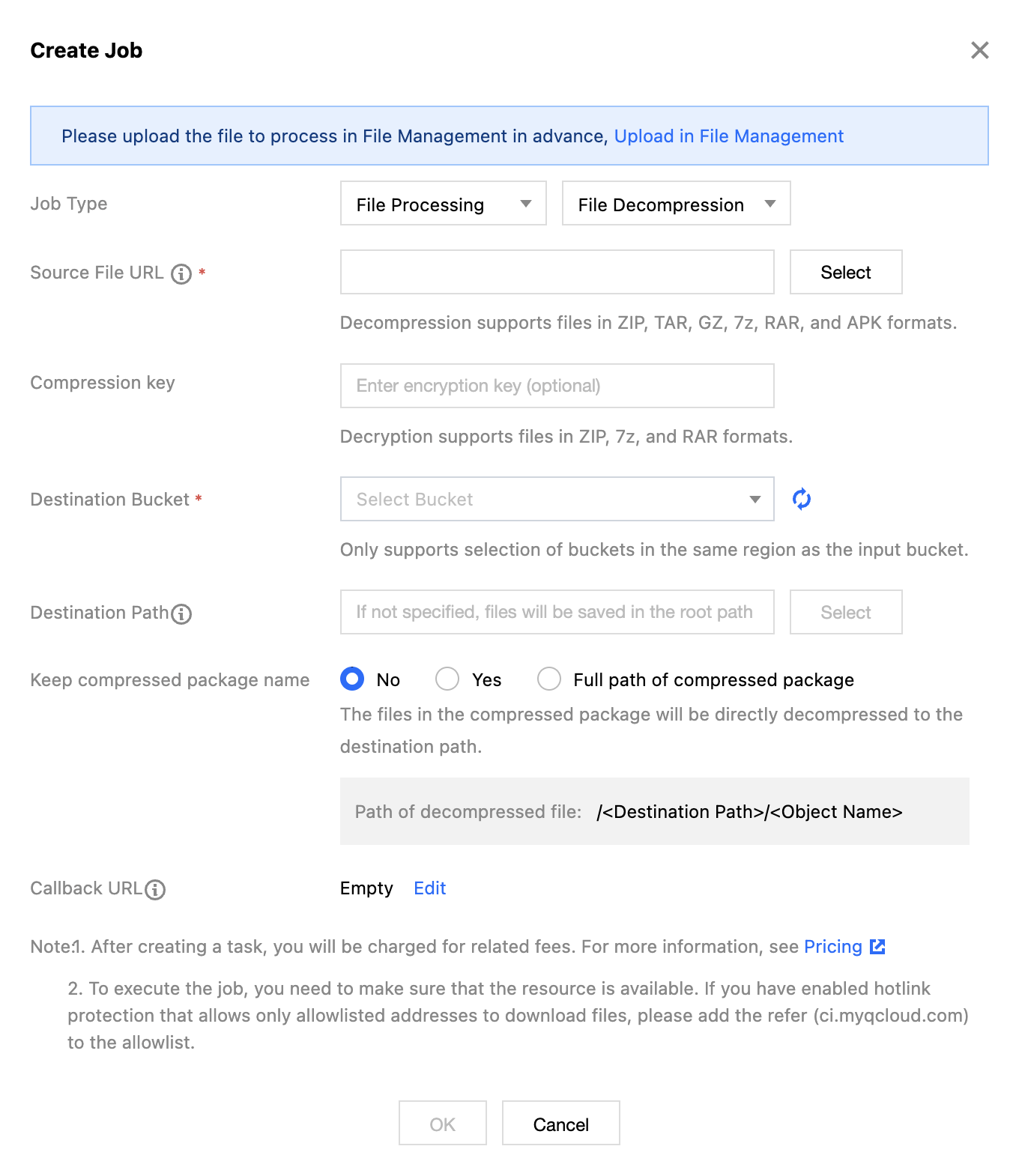Click the Callback URL info icon
The height and width of the screenshot is (1176, 1010).
tap(155, 889)
